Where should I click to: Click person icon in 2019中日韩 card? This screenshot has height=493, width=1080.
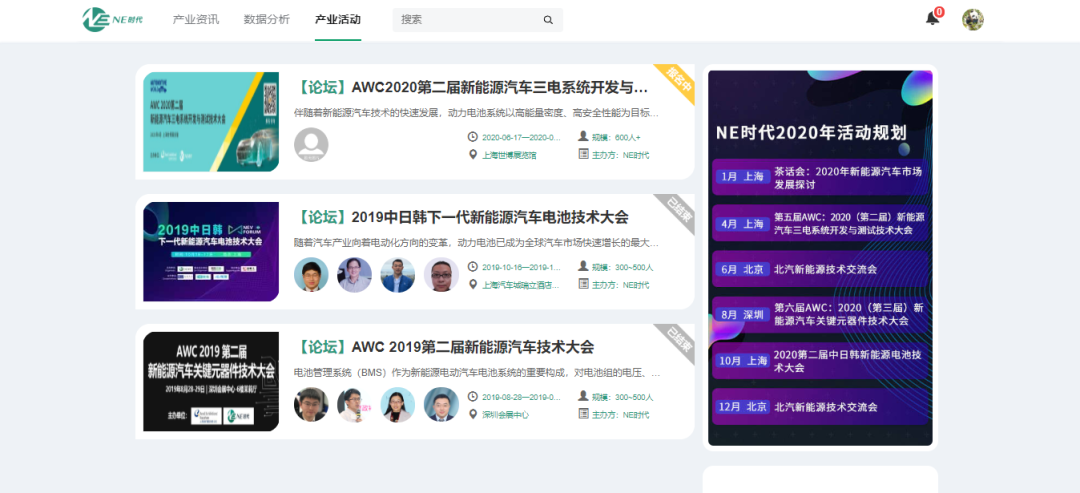click(583, 266)
